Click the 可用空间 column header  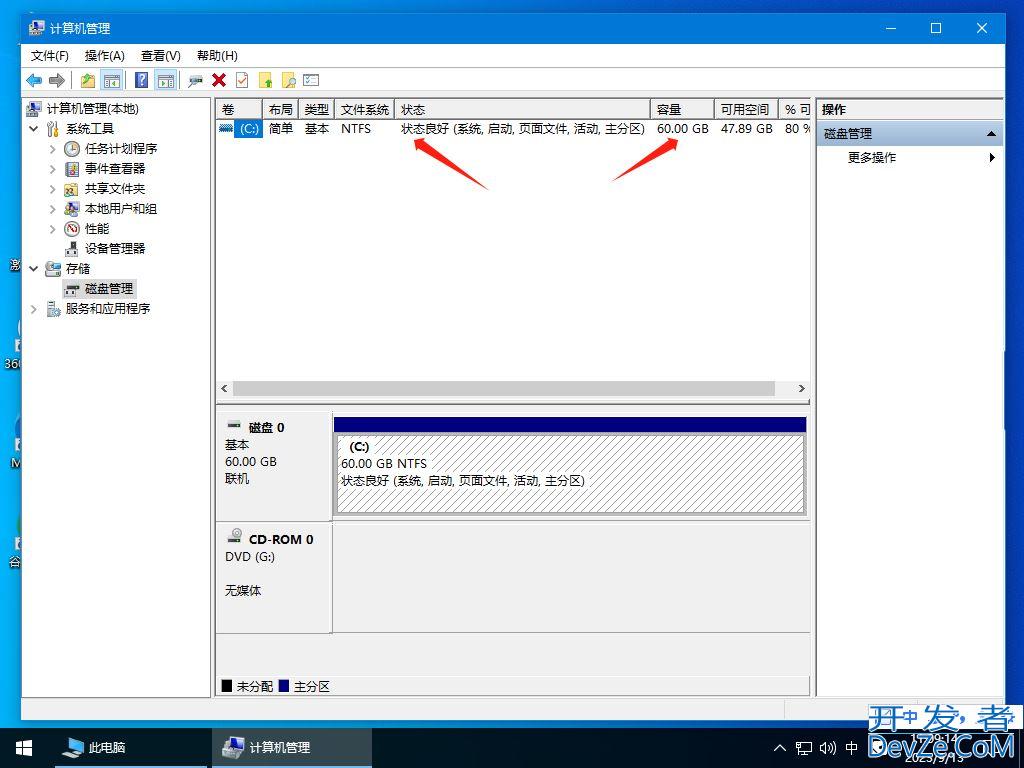point(746,109)
